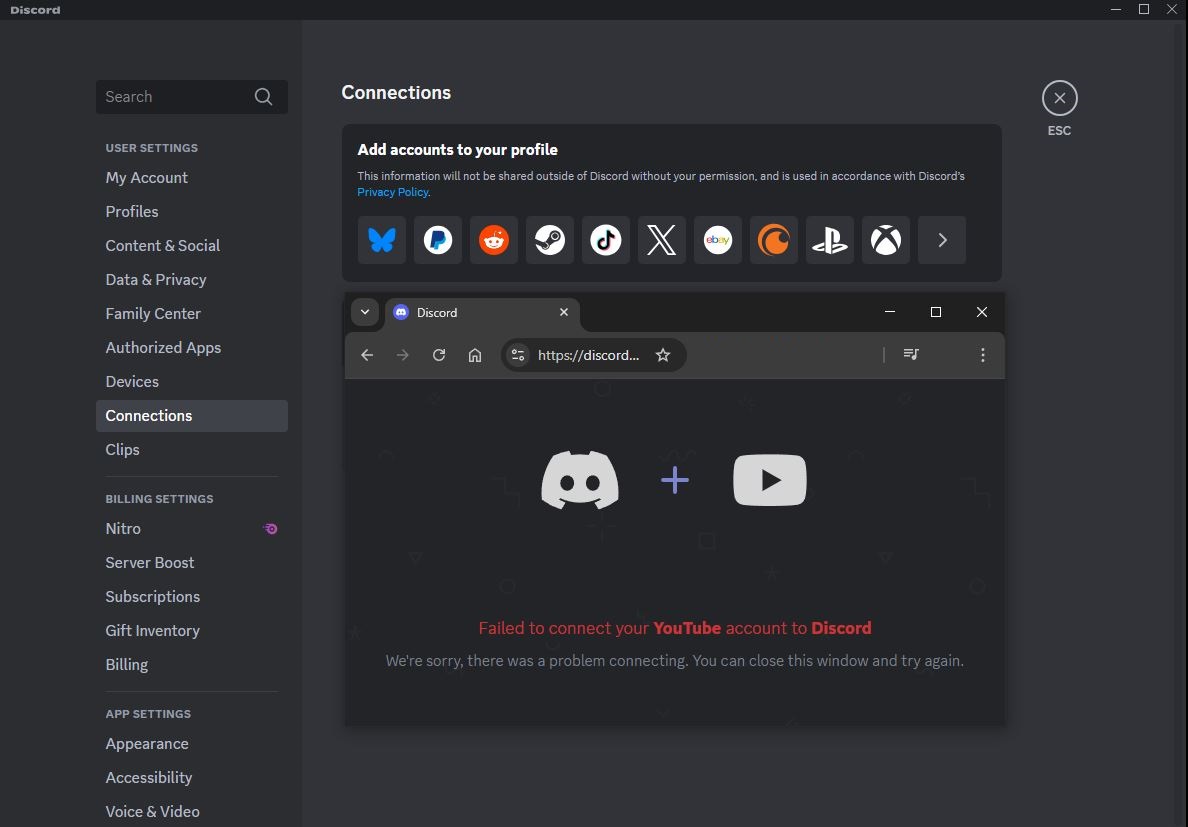Open the browser tab search dropdown
The height and width of the screenshot is (827, 1188).
[364, 312]
